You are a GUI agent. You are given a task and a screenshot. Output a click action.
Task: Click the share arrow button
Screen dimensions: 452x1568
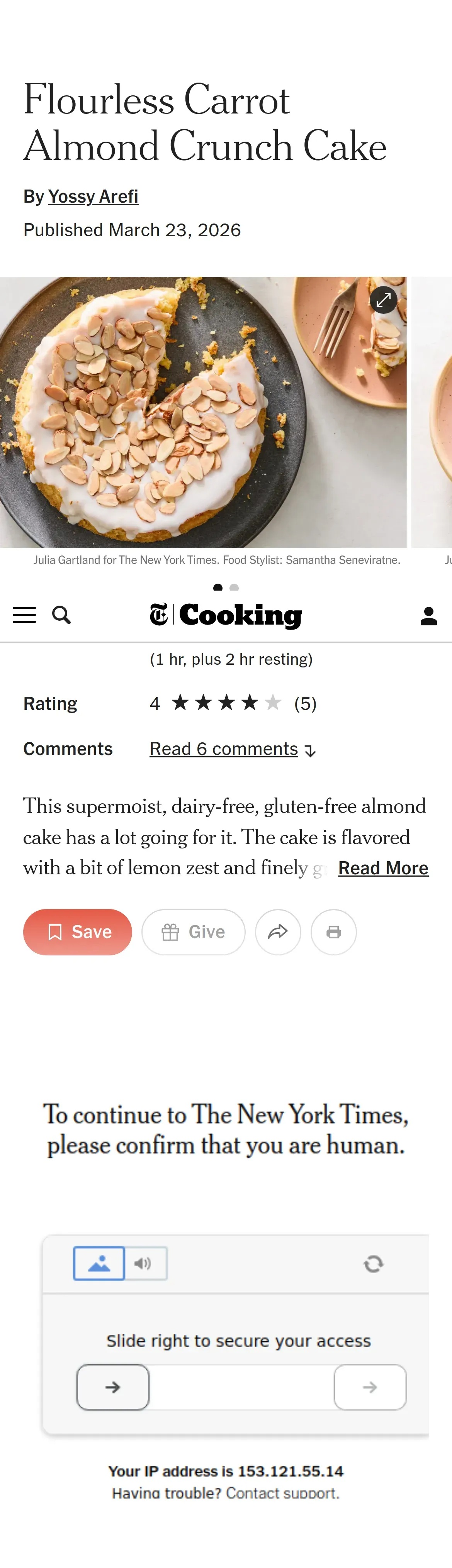pyautogui.click(x=278, y=932)
